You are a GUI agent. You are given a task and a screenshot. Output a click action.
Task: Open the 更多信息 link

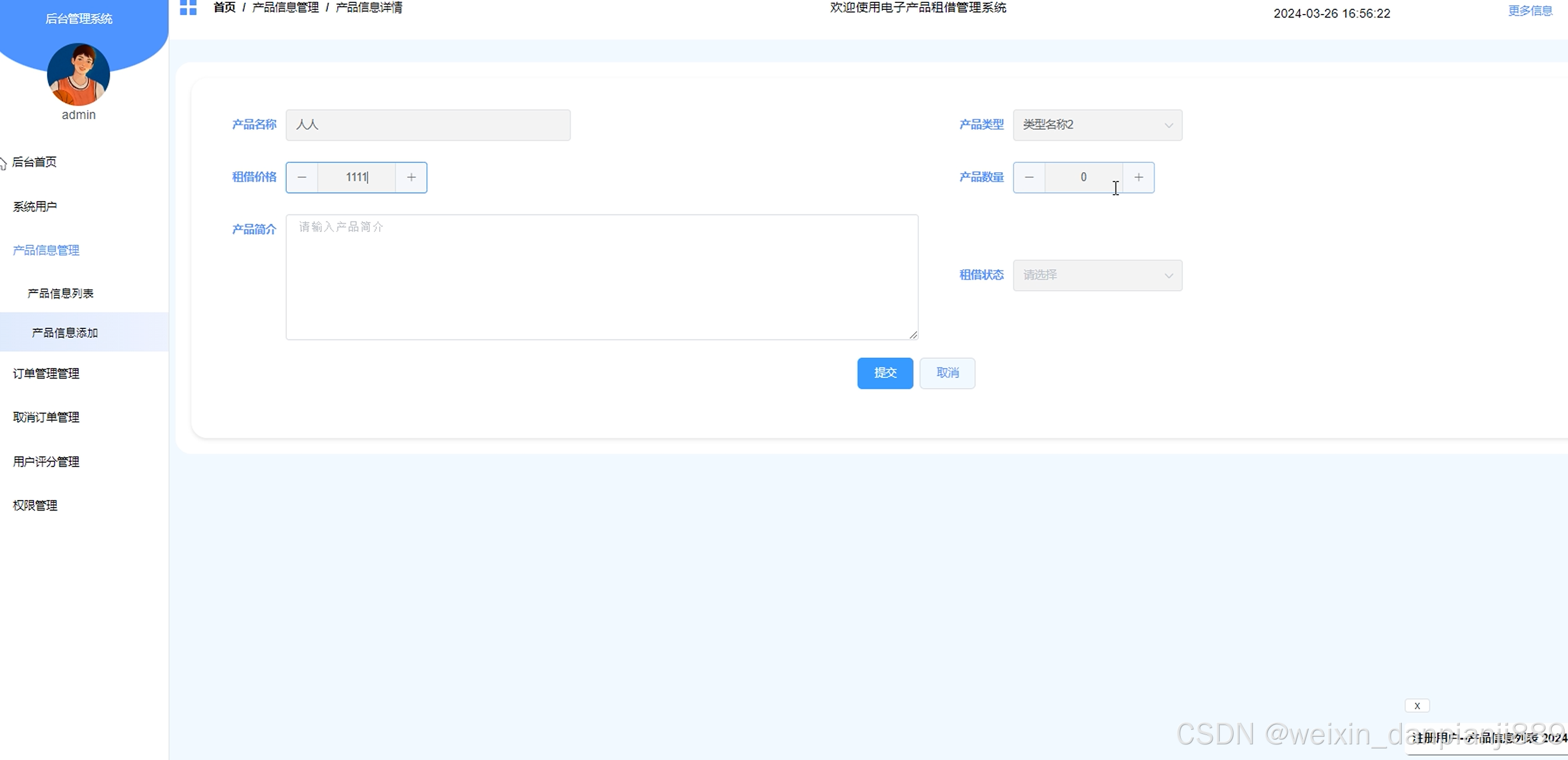[x=1530, y=11]
